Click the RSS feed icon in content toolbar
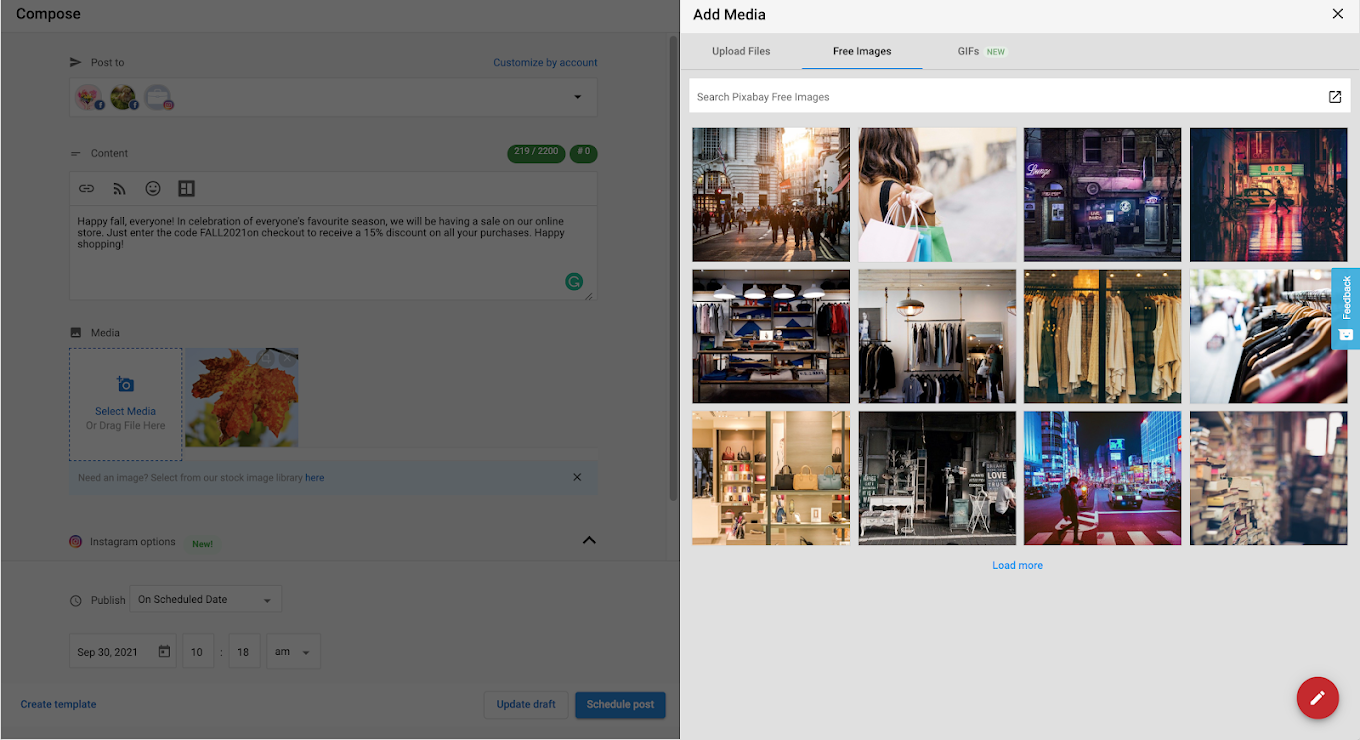The image size is (1360, 740). tap(119, 188)
